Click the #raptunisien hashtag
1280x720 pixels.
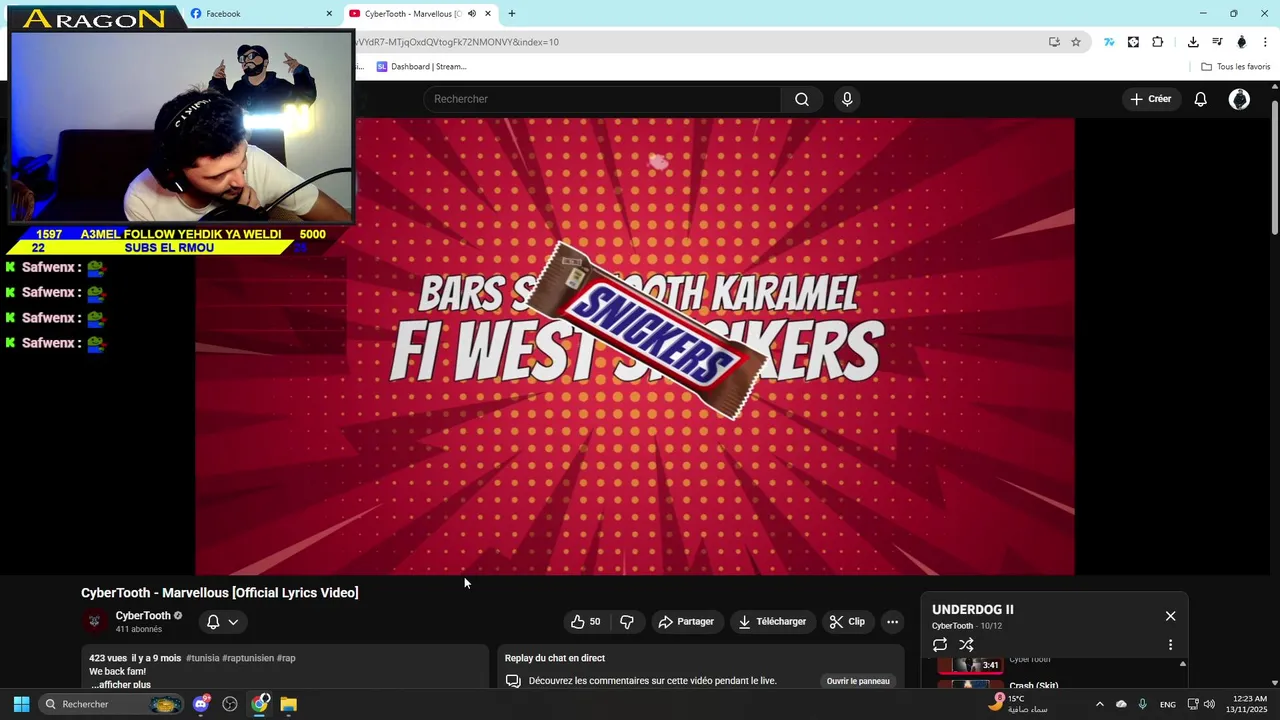click(248, 658)
